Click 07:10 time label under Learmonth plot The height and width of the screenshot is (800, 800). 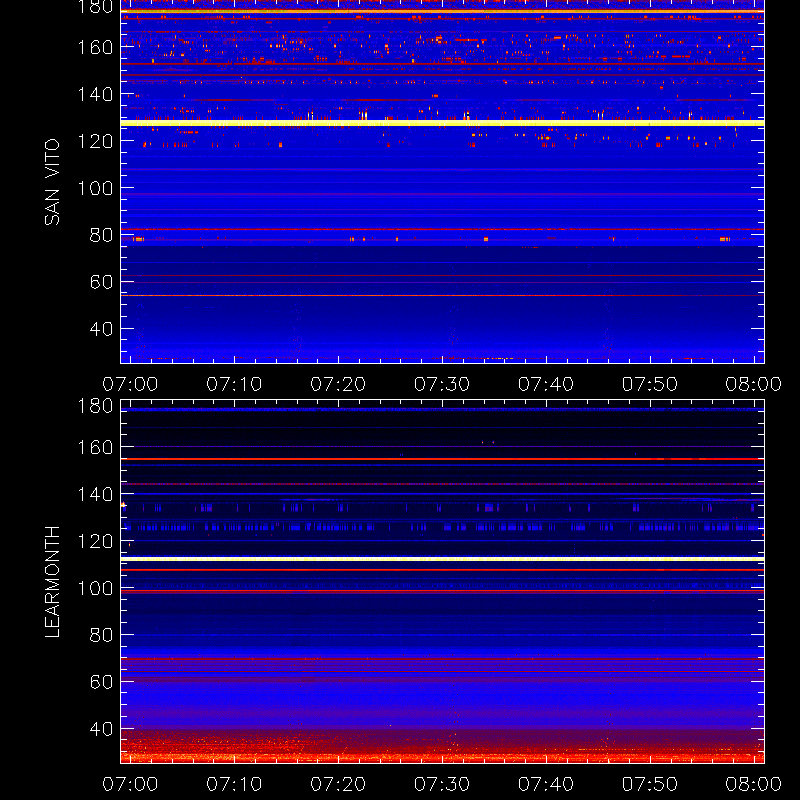pyautogui.click(x=234, y=784)
